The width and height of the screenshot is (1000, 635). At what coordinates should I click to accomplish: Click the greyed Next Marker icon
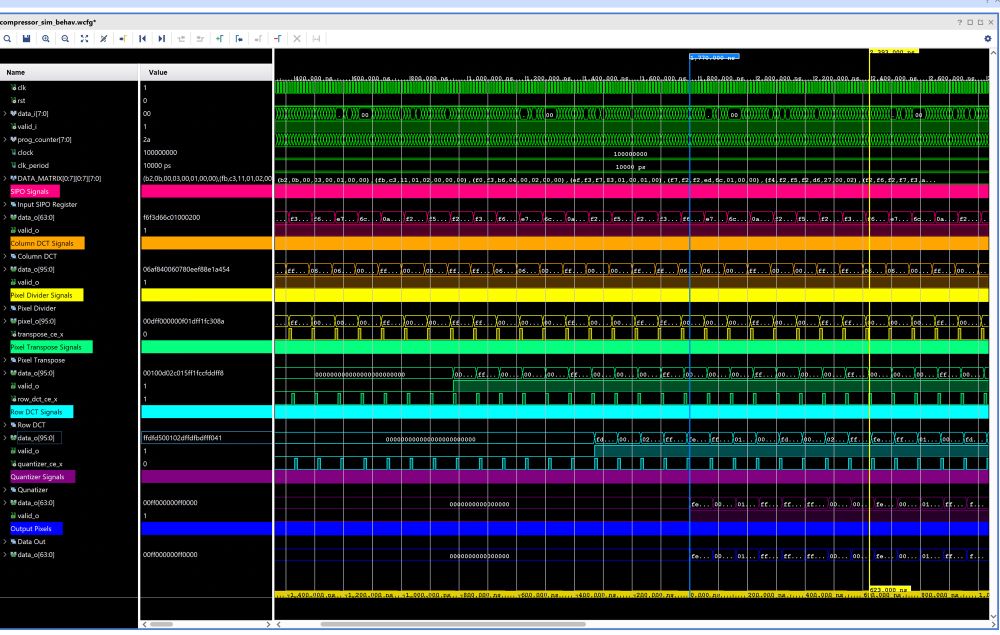tap(258, 39)
